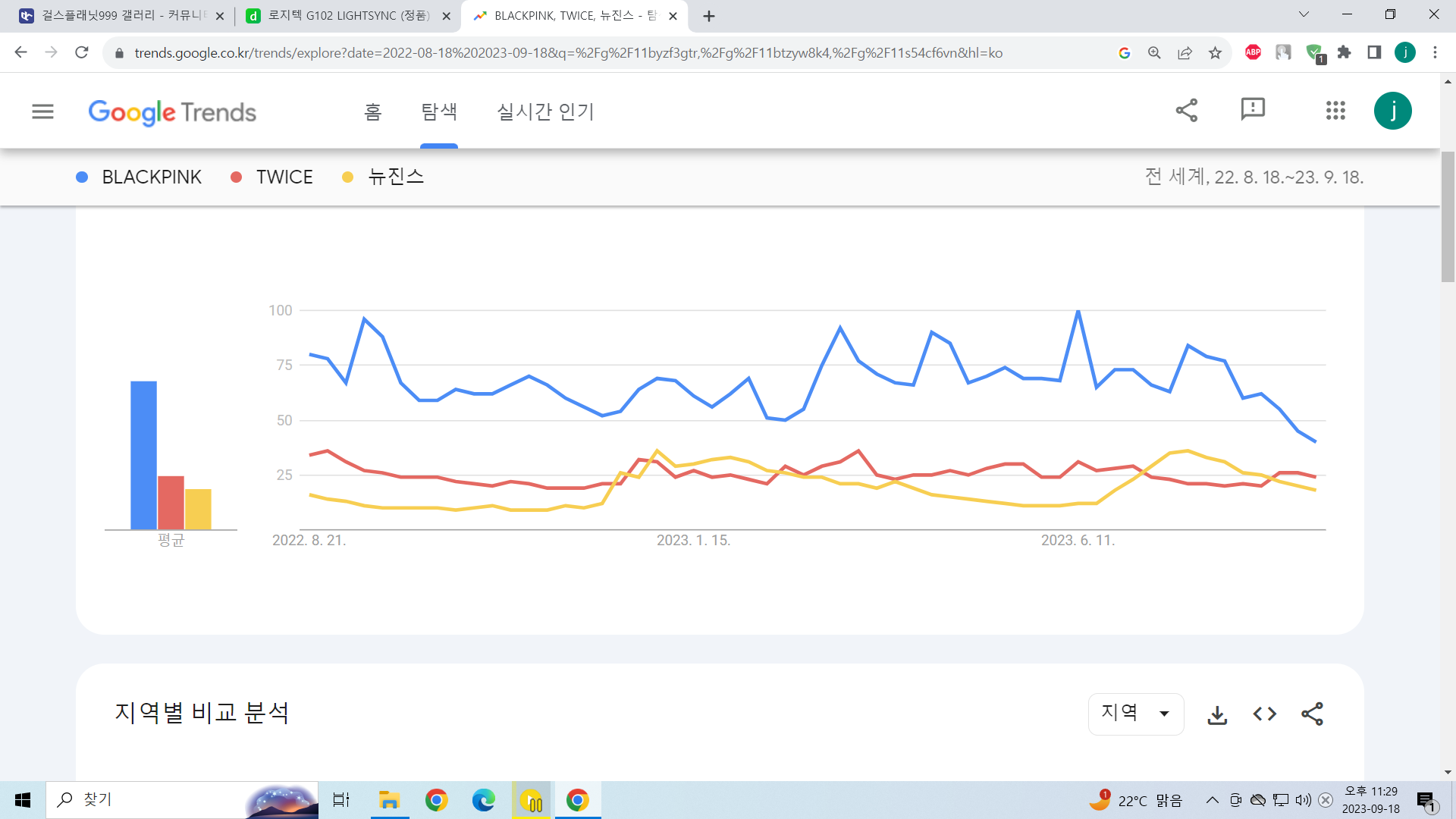Click the 지역별 비교 분석 heading

tap(202, 713)
